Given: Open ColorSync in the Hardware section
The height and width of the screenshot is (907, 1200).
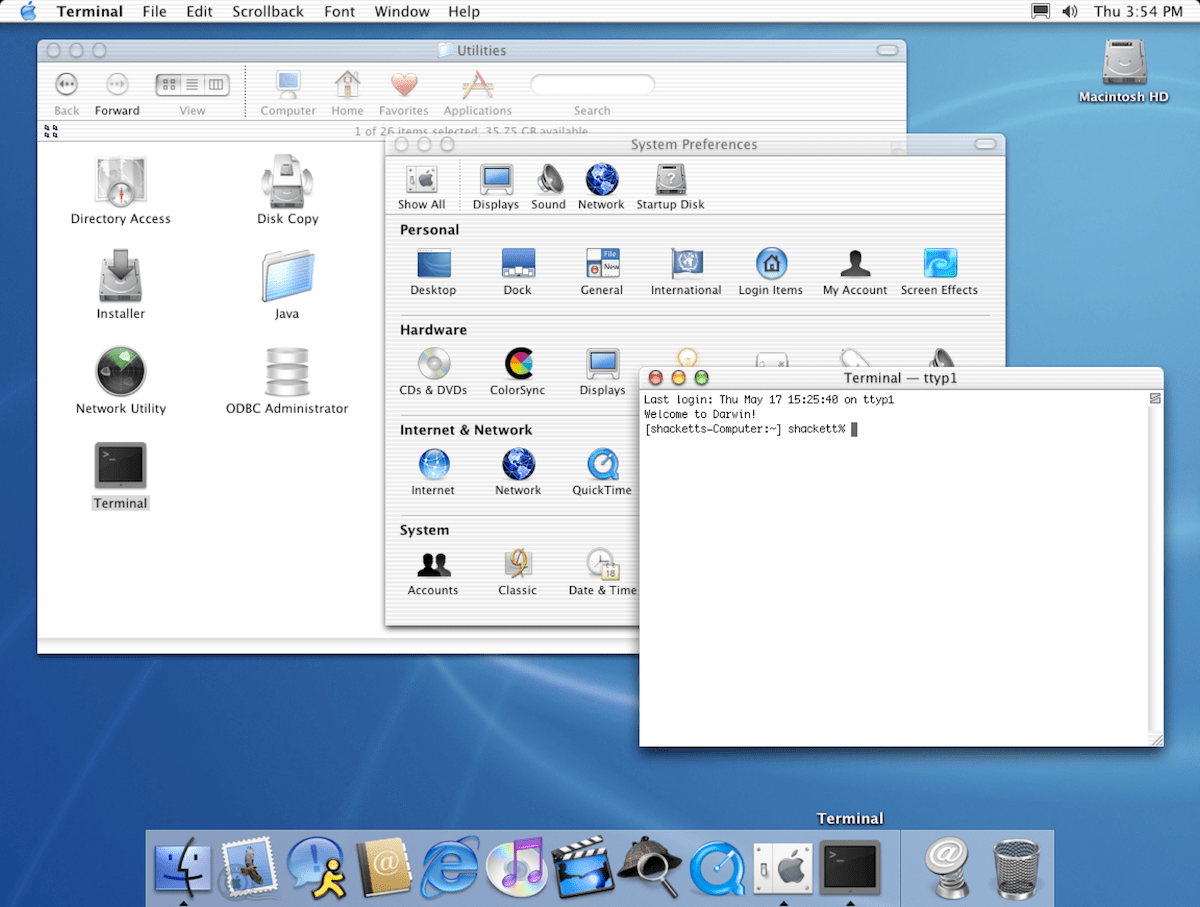Looking at the screenshot, I should pyautogui.click(x=518, y=365).
